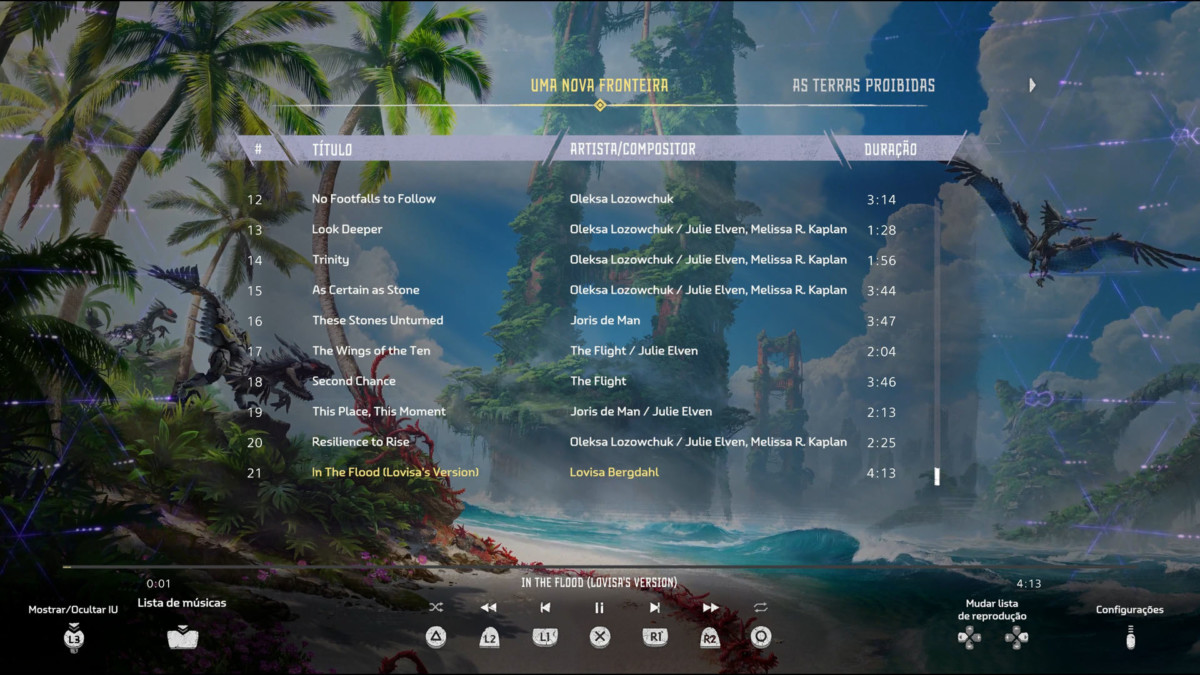
Task: Click the Título column header
Action: coord(332,150)
